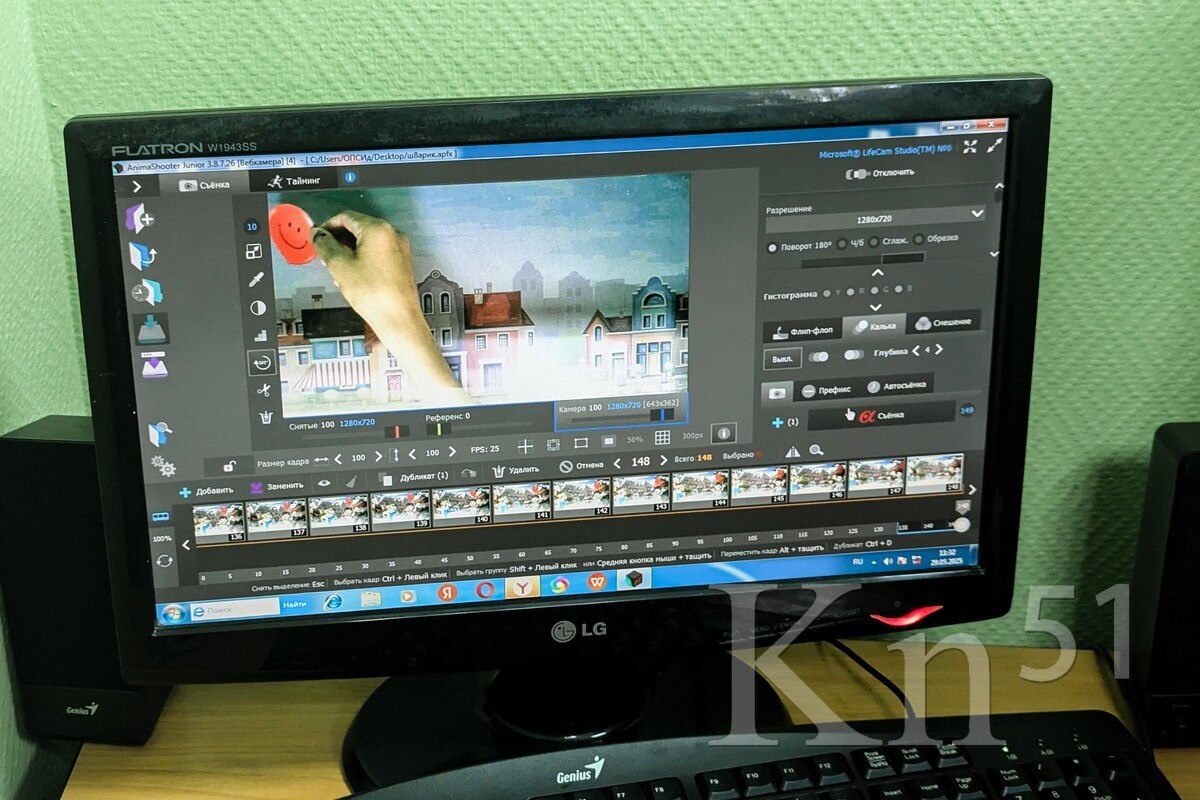Switch to the Тайминг tab
This screenshot has height=800, width=1200.
293,181
